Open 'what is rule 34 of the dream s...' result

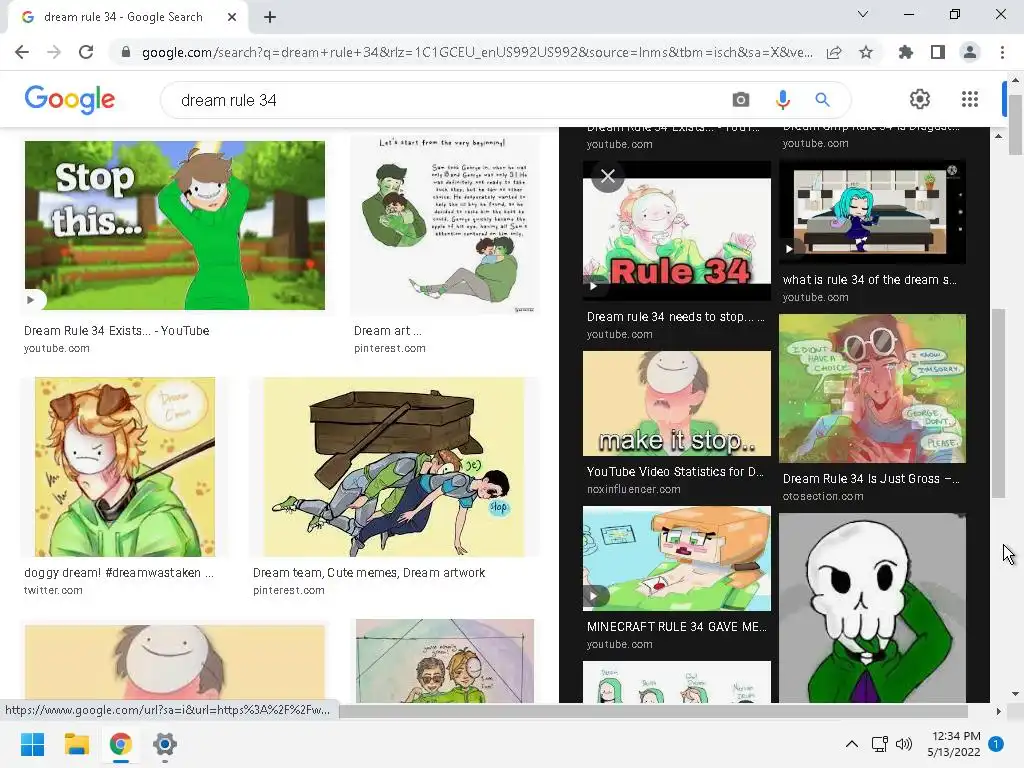pos(869,280)
